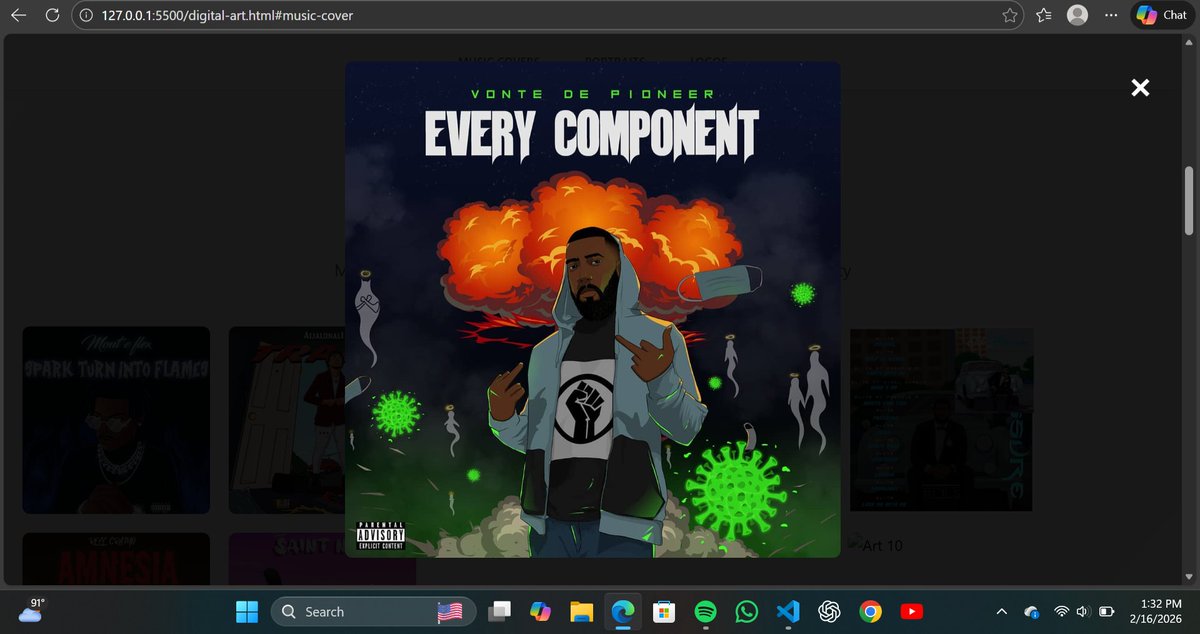This screenshot has width=1200, height=634.
Task: Click the broken Art 10 image
Action: 876,545
